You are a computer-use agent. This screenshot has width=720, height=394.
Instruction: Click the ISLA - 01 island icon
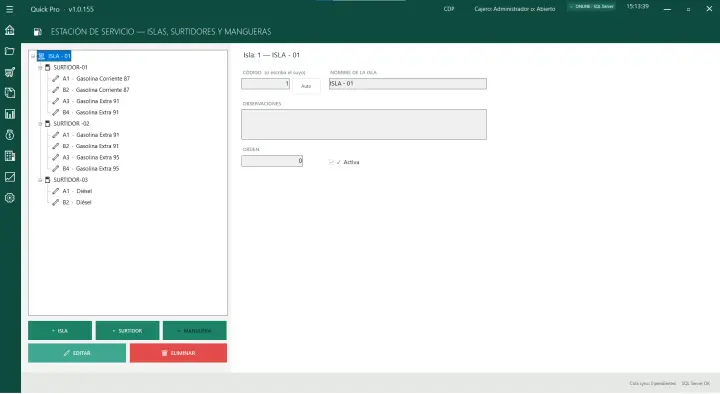41,56
